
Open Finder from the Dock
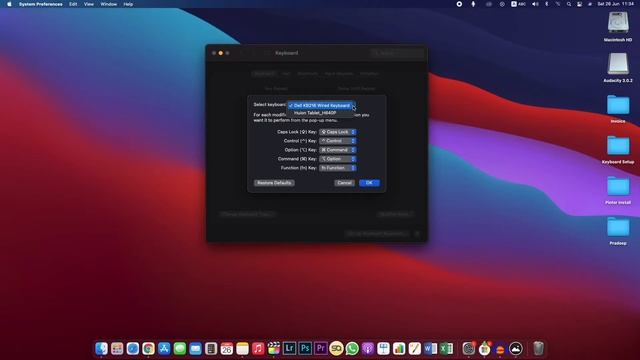(x=101, y=349)
